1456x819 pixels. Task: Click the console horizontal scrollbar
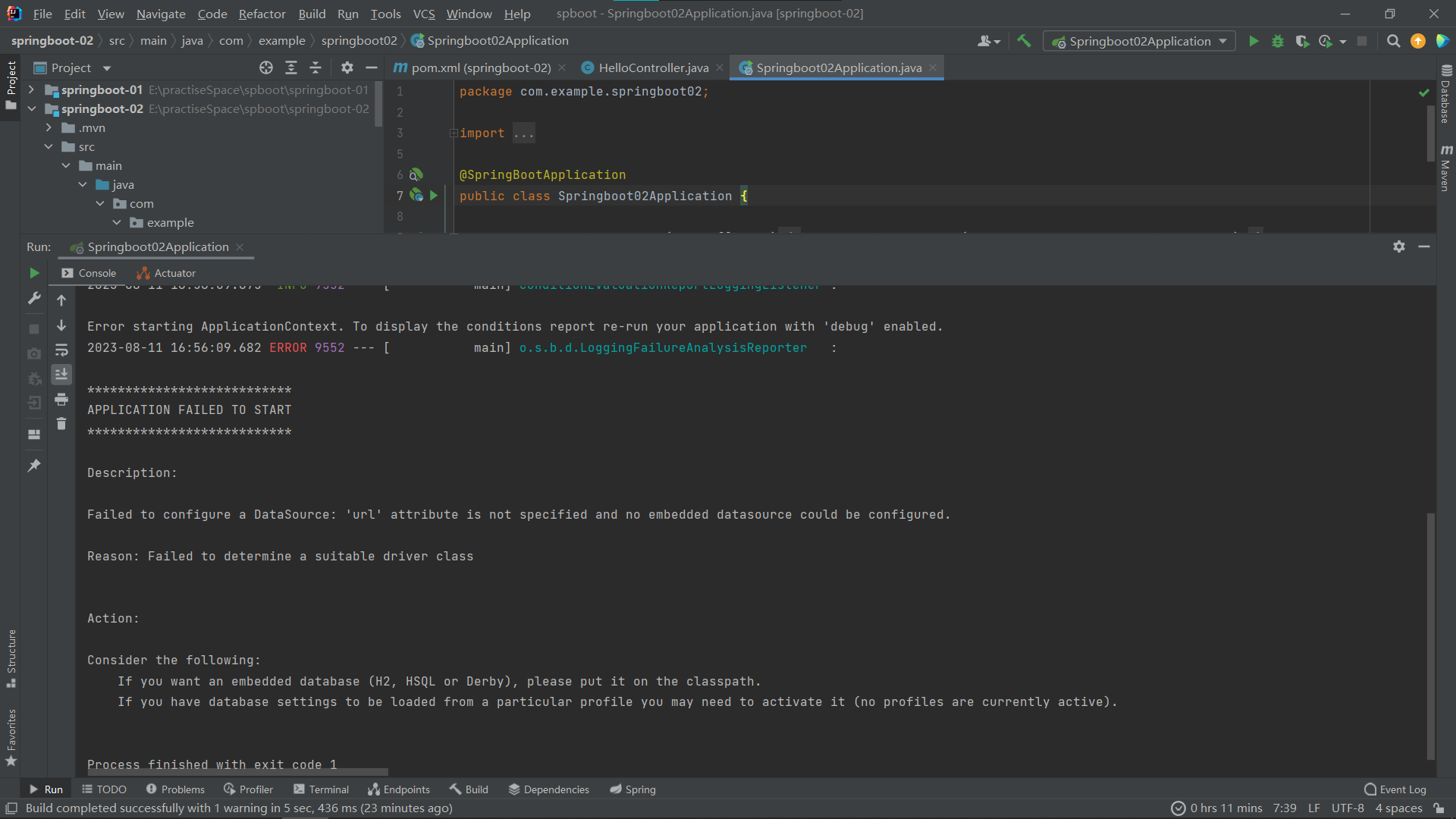tap(237, 771)
